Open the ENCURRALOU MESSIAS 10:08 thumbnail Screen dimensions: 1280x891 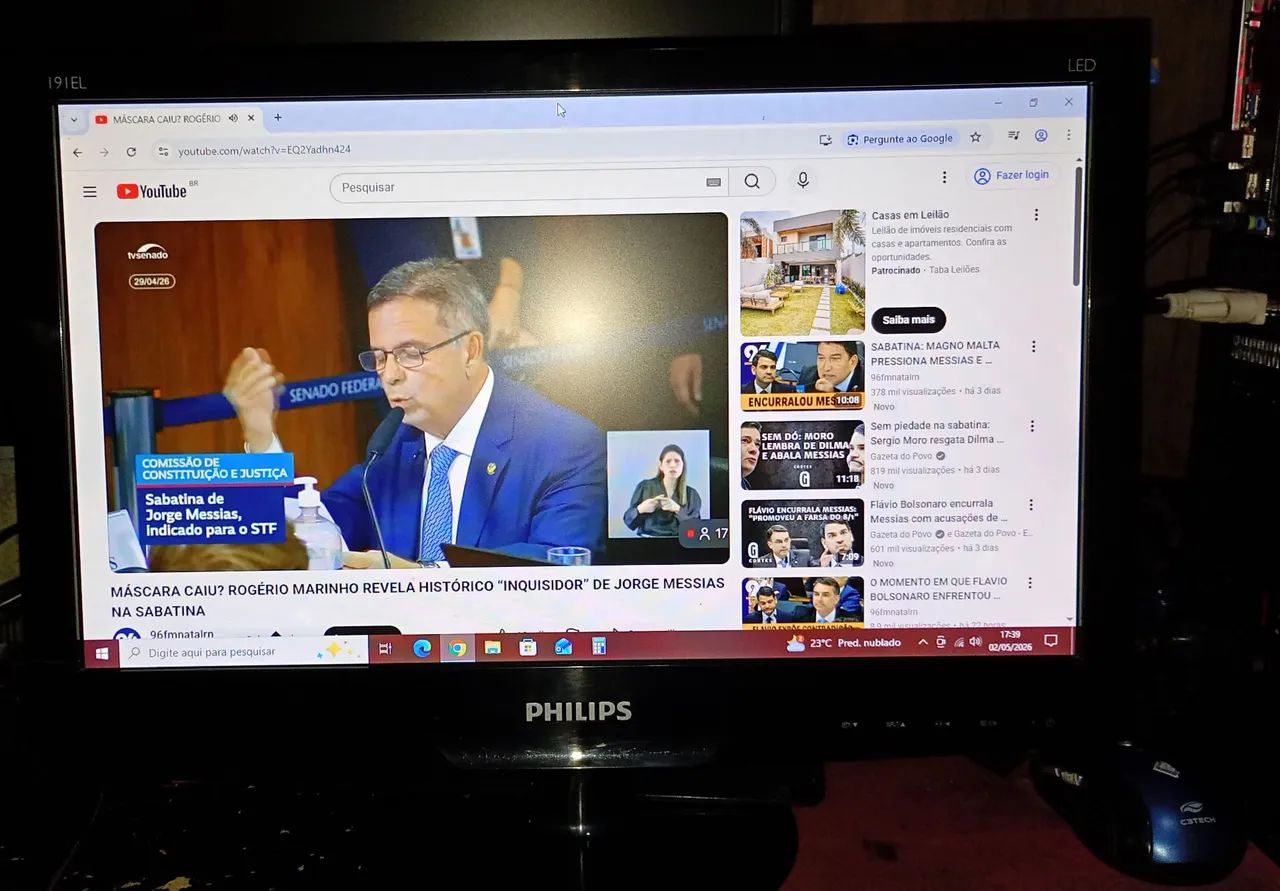(x=802, y=376)
